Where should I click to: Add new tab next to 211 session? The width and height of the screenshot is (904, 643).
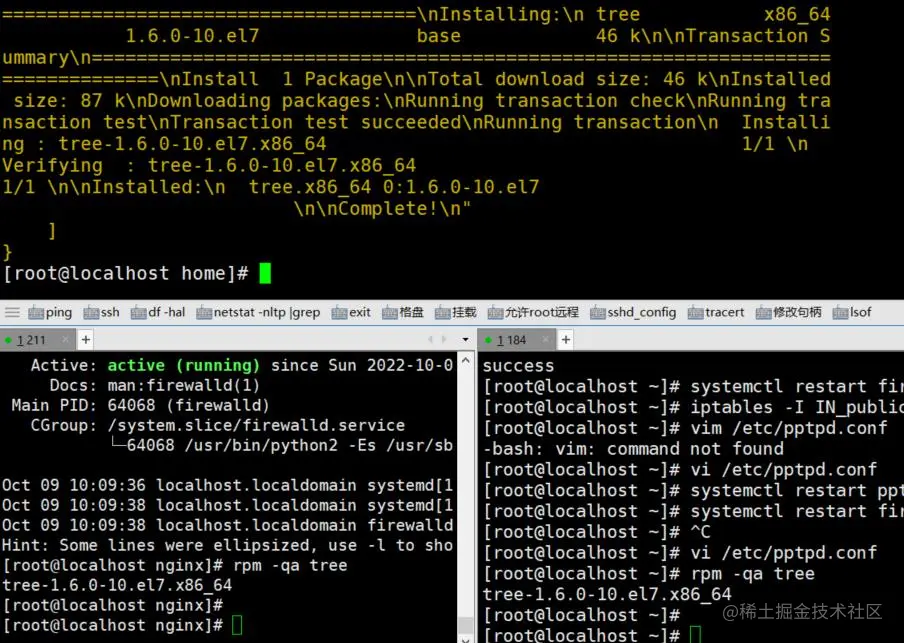click(x=85, y=340)
